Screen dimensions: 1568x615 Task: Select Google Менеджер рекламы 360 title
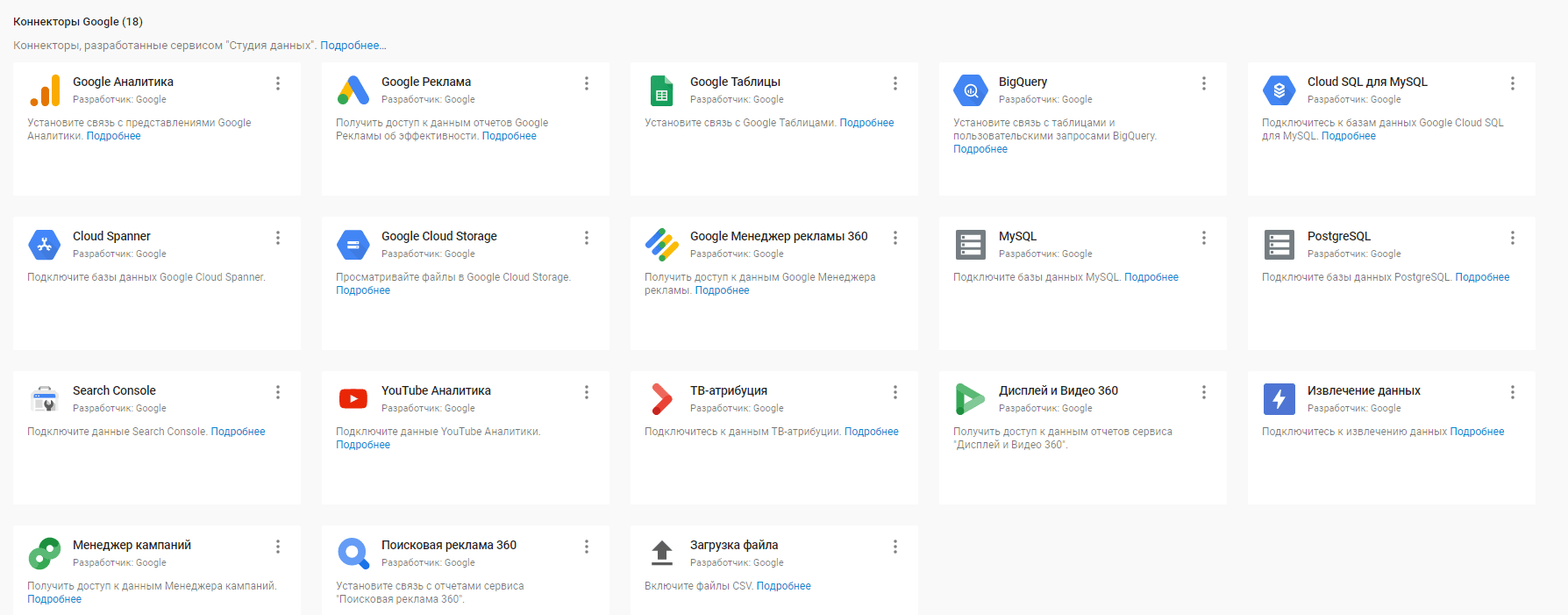tap(779, 236)
